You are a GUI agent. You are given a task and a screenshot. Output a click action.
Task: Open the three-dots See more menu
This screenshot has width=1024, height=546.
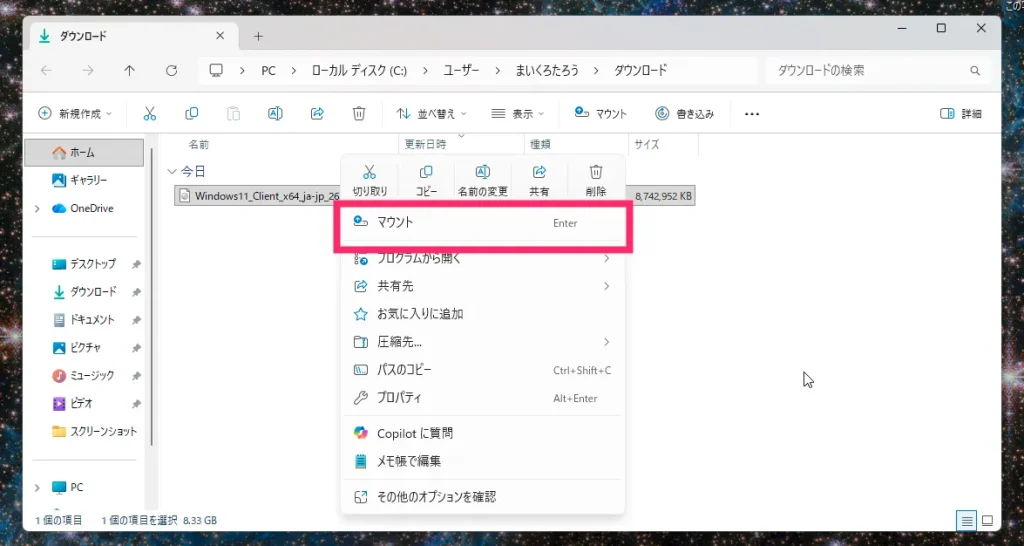[752, 114]
